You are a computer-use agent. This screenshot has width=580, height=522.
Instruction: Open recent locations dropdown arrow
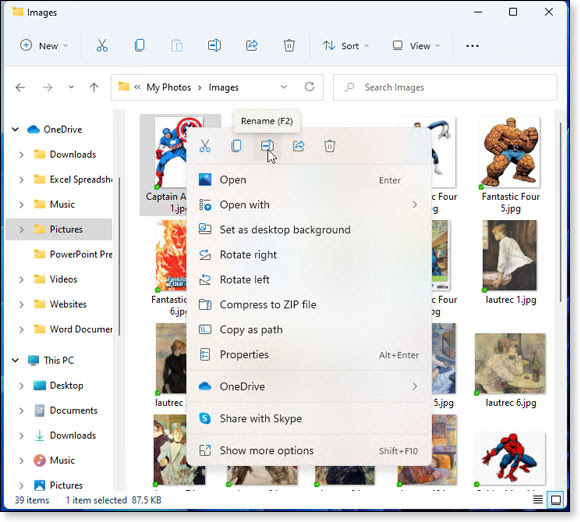point(71,88)
